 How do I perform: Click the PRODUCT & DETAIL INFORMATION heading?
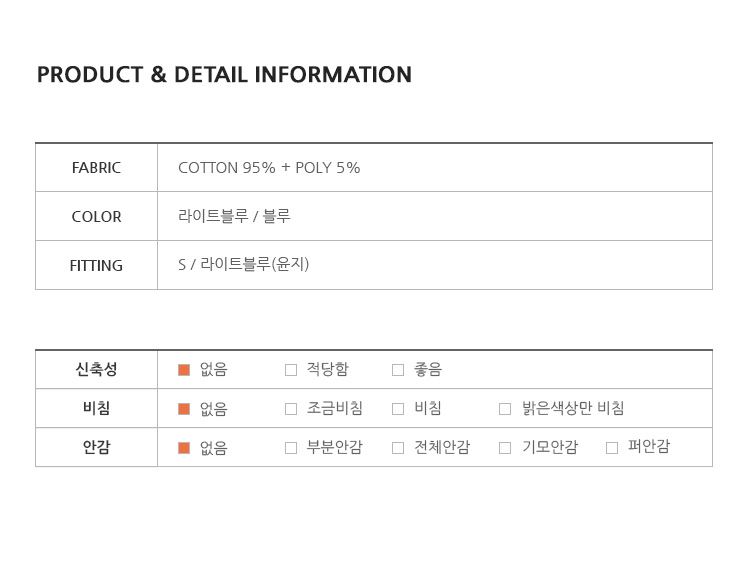[224, 75]
